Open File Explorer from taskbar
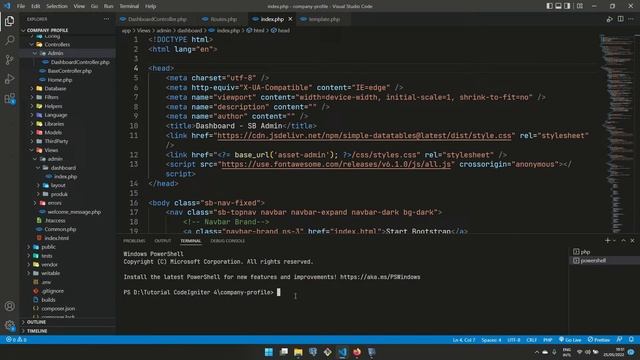This screenshot has height=360, width=640. click(298, 352)
